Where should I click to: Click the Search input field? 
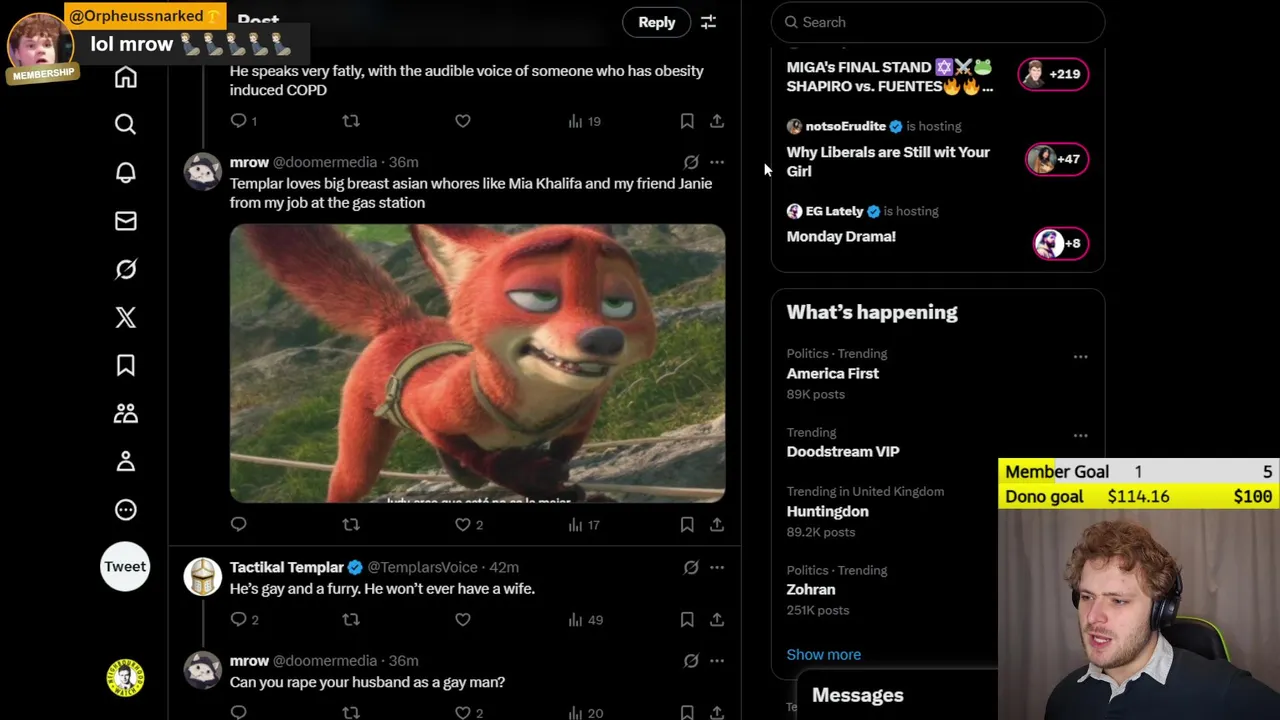[x=940, y=22]
